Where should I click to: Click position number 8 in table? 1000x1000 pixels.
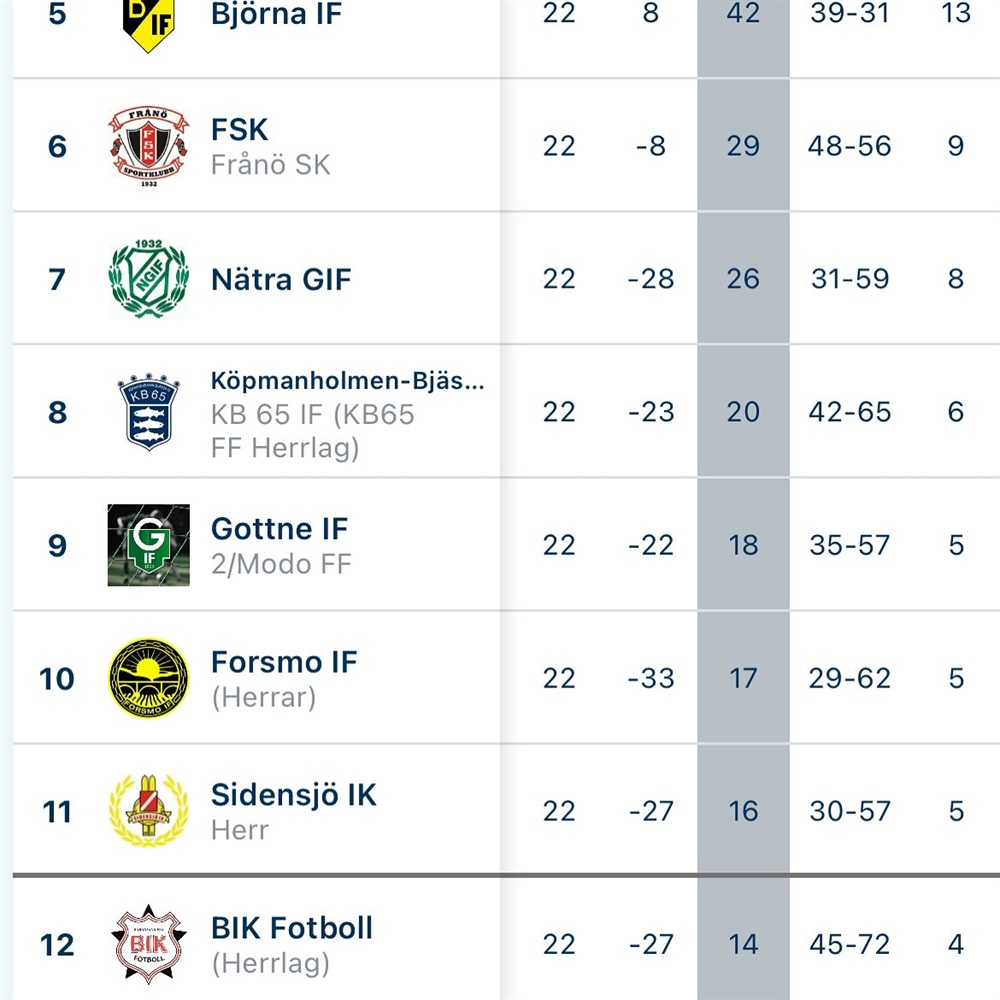tap(57, 412)
